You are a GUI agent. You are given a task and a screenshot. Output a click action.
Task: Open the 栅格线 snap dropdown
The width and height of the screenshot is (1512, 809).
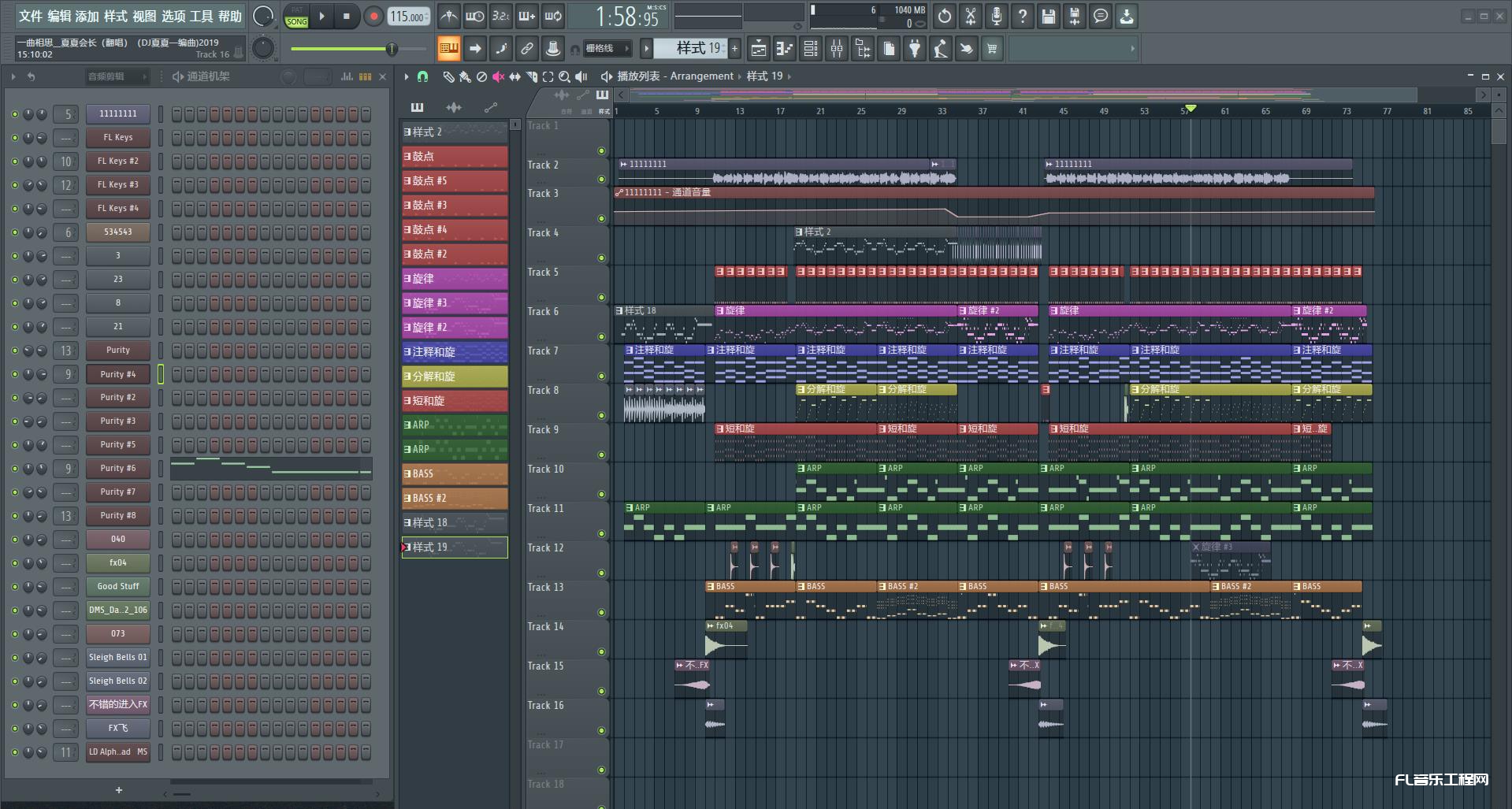pos(607,49)
